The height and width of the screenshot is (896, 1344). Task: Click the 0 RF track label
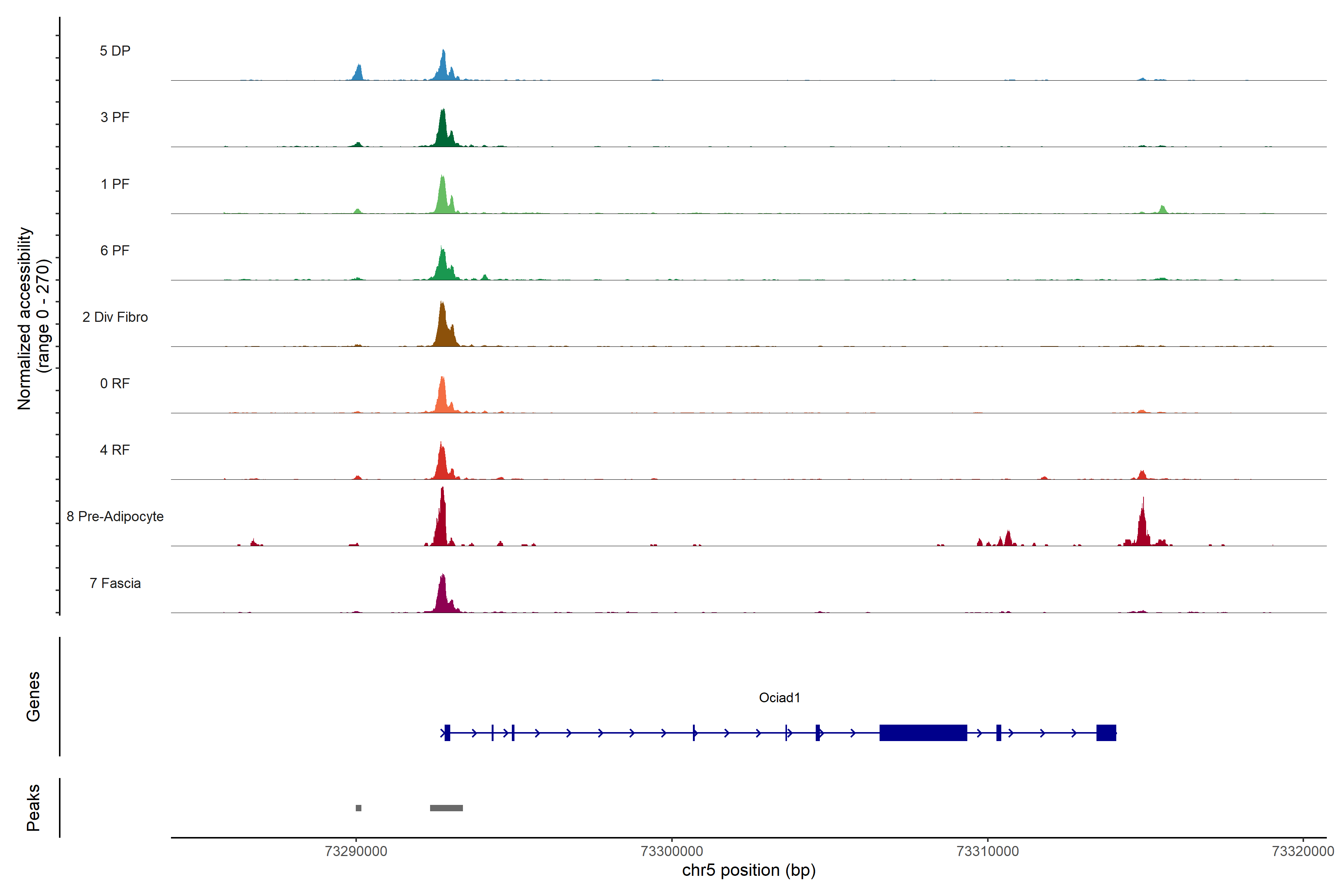pos(115,383)
